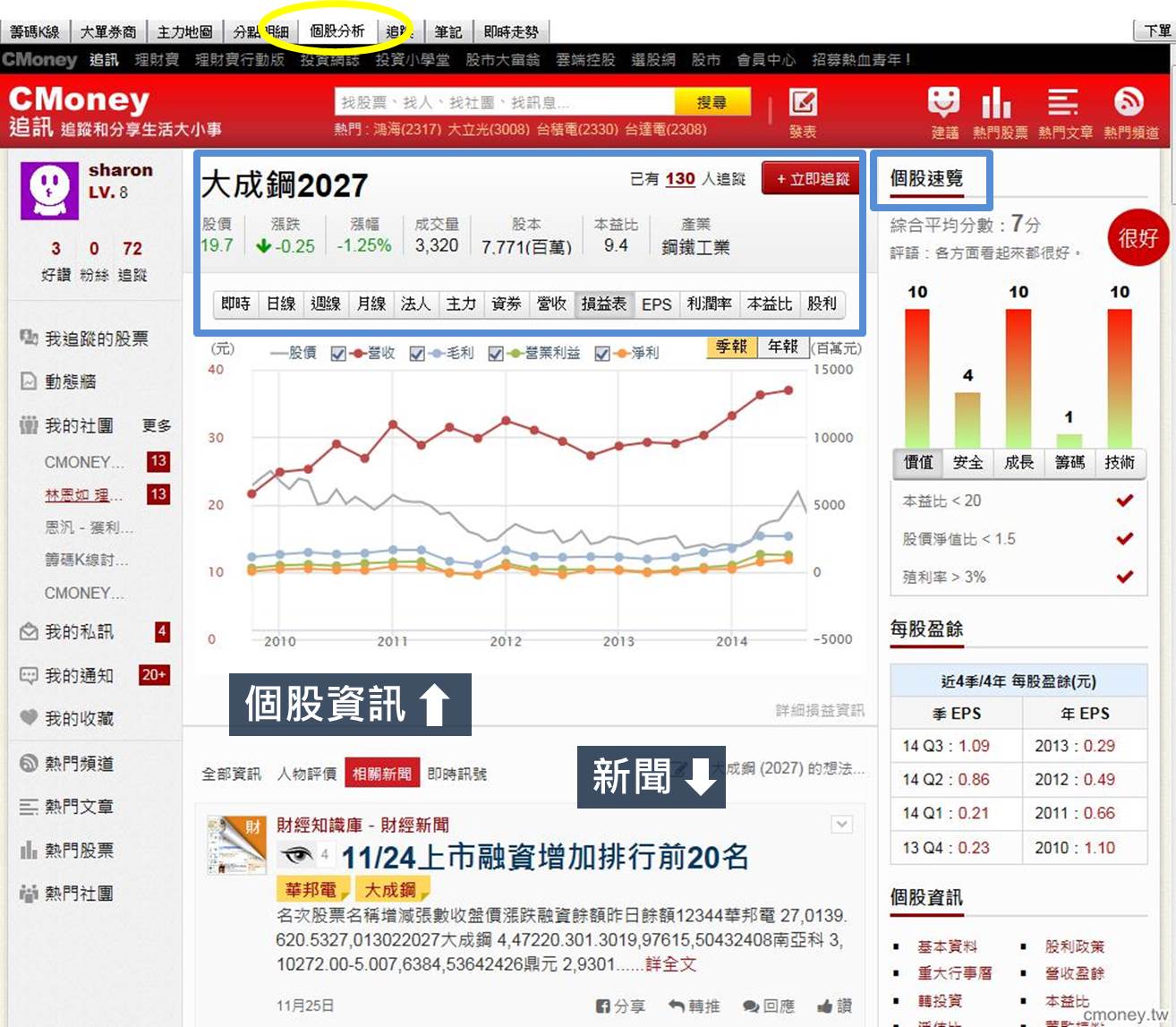The height and width of the screenshot is (1027, 1176).
Task: Click 動態牆 icon in left sidebar
Action: pyautogui.click(x=28, y=381)
